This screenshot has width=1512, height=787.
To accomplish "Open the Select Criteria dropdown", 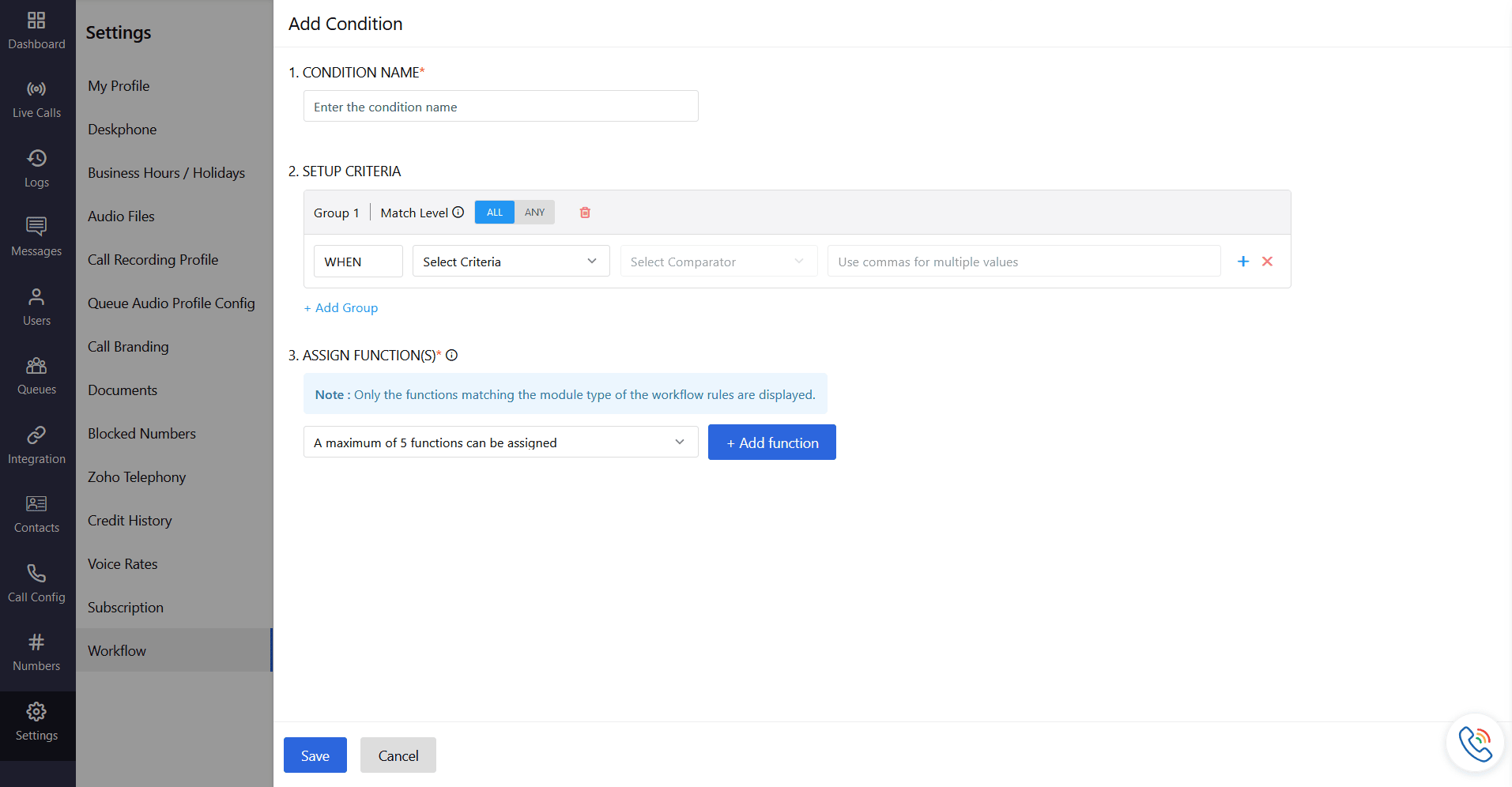I will [x=511, y=262].
